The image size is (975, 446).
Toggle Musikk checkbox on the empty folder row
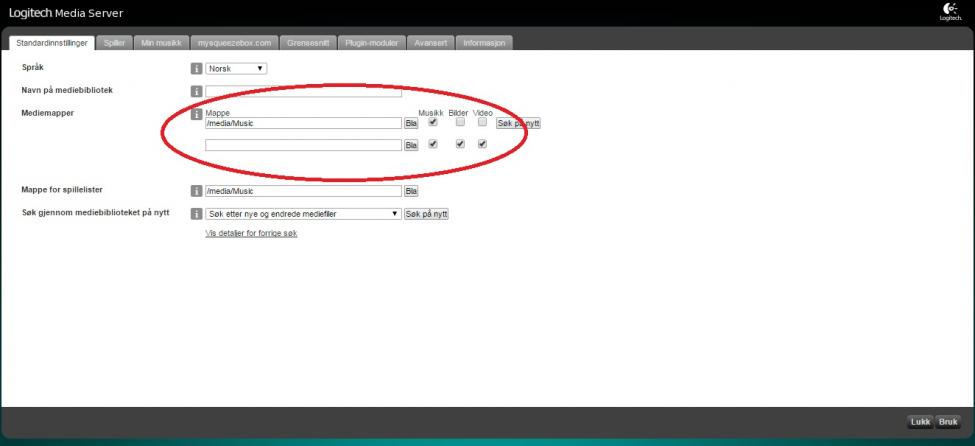click(x=433, y=144)
